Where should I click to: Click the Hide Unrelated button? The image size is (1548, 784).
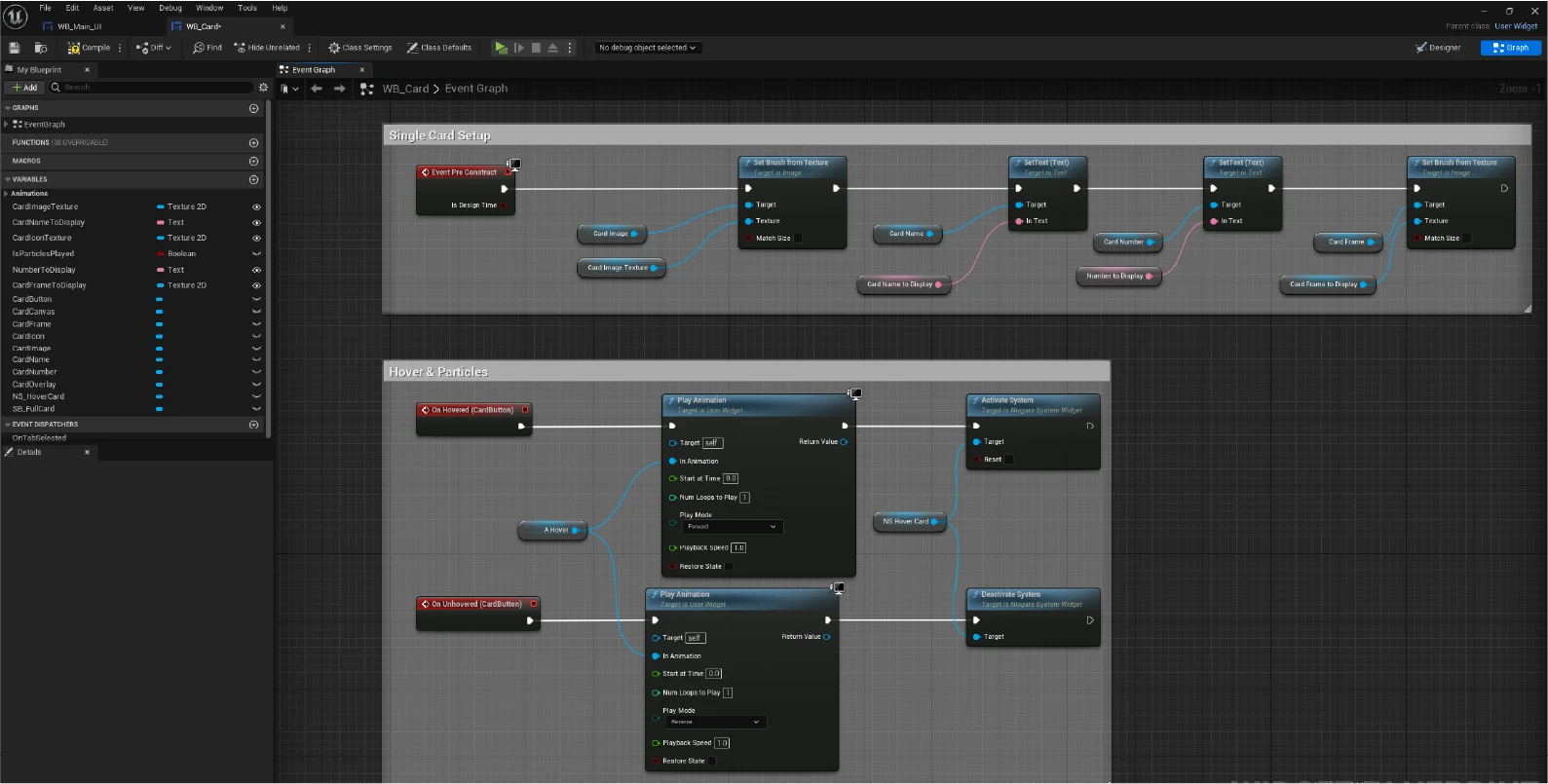(268, 48)
